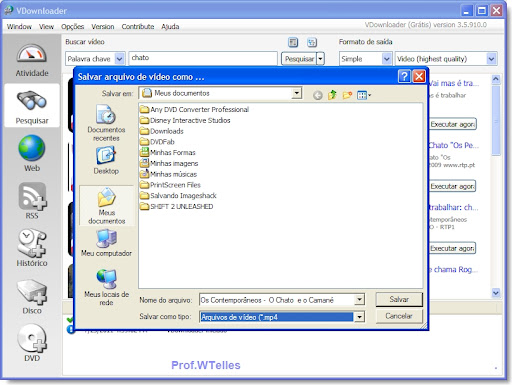Screen dimensions: 512x385
Task: Create a new folder in save dialog
Action: 347,95
